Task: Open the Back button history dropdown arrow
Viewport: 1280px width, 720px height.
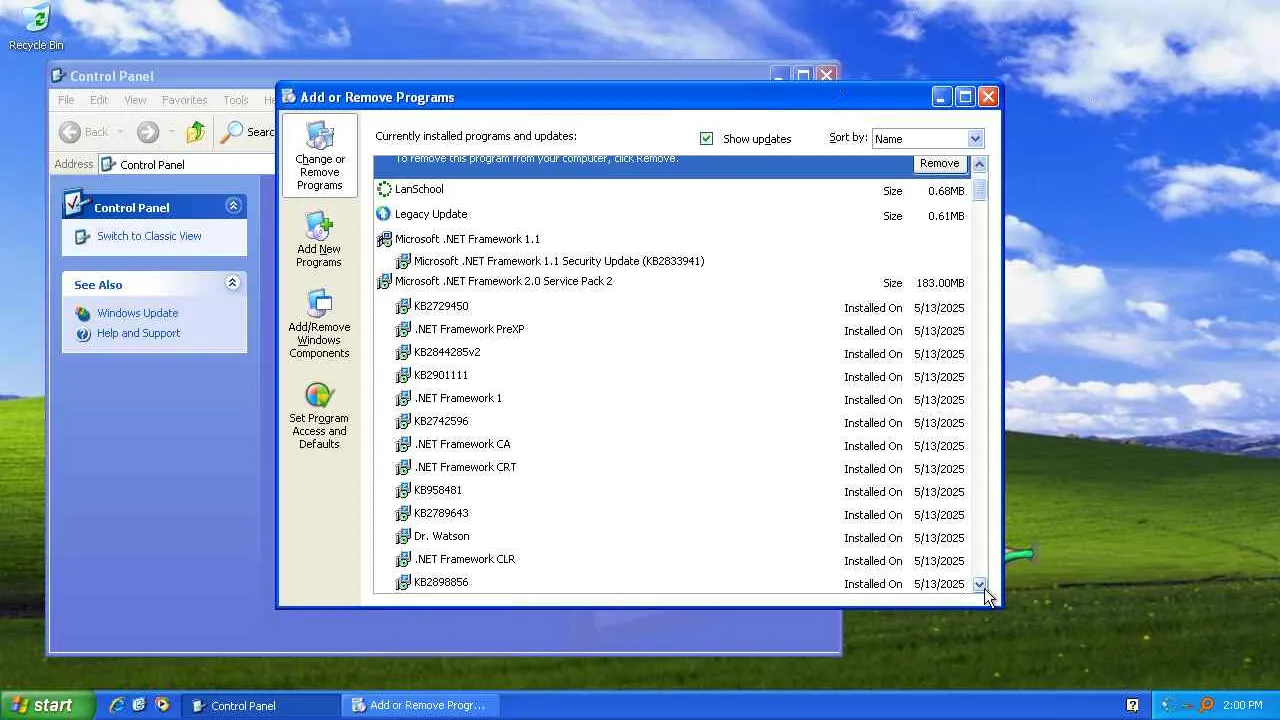Action: click(x=120, y=132)
